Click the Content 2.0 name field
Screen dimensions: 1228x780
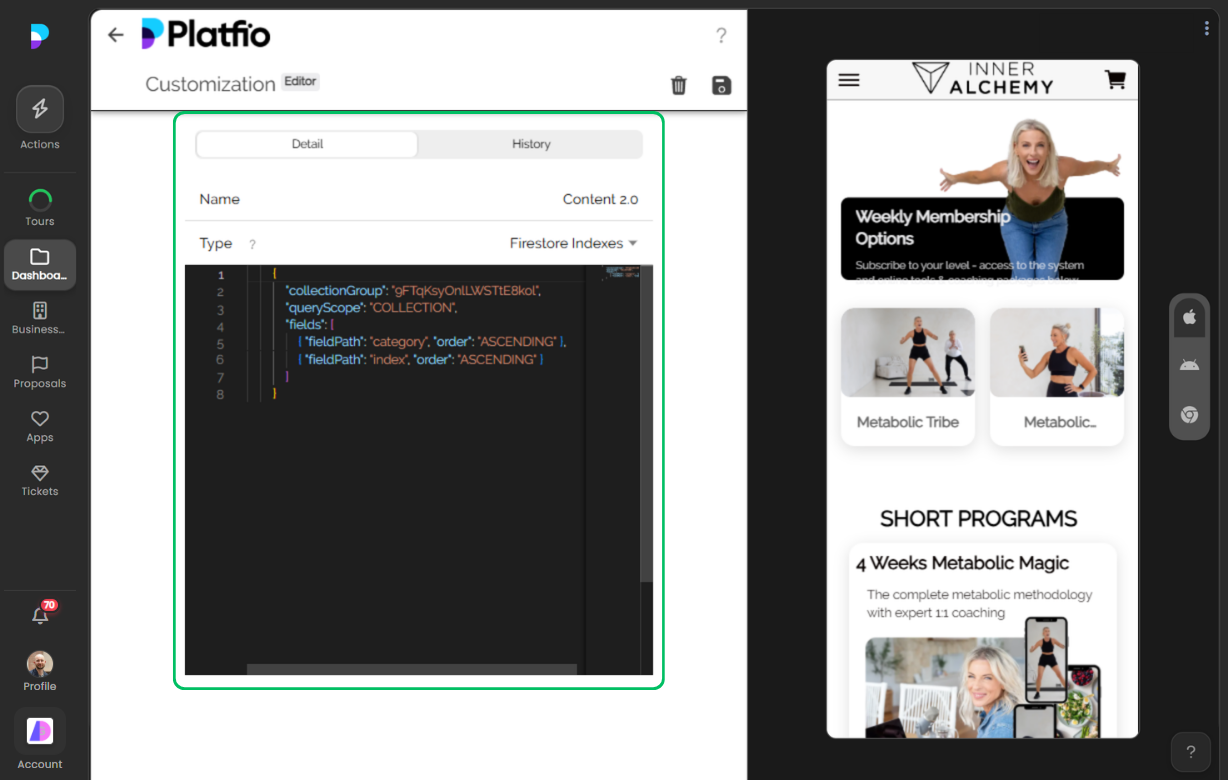pyautogui.click(x=599, y=199)
